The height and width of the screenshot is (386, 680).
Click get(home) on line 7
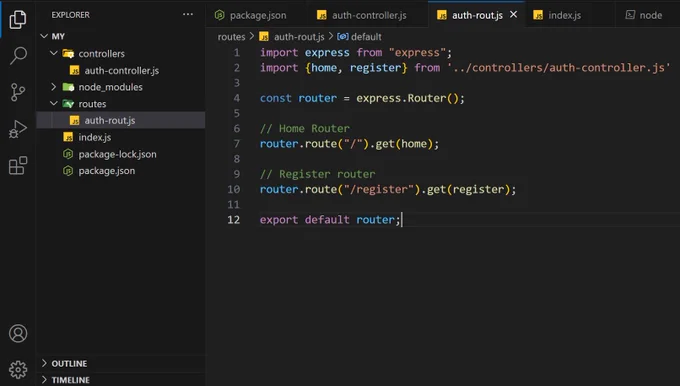pos(404,144)
